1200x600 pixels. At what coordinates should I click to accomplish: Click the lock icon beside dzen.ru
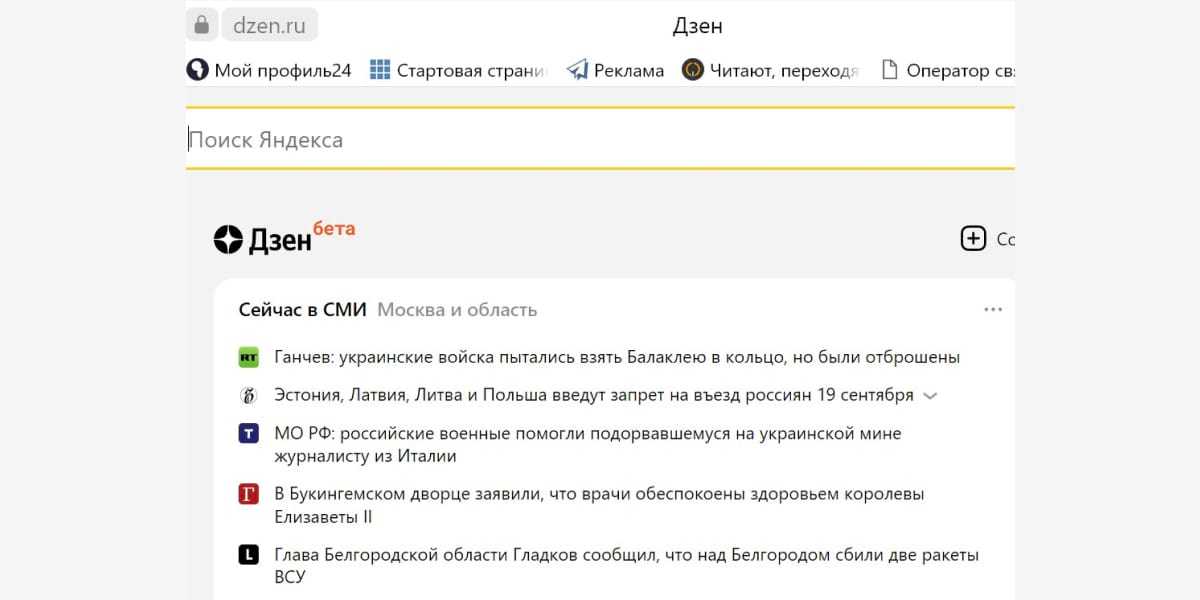(202, 24)
